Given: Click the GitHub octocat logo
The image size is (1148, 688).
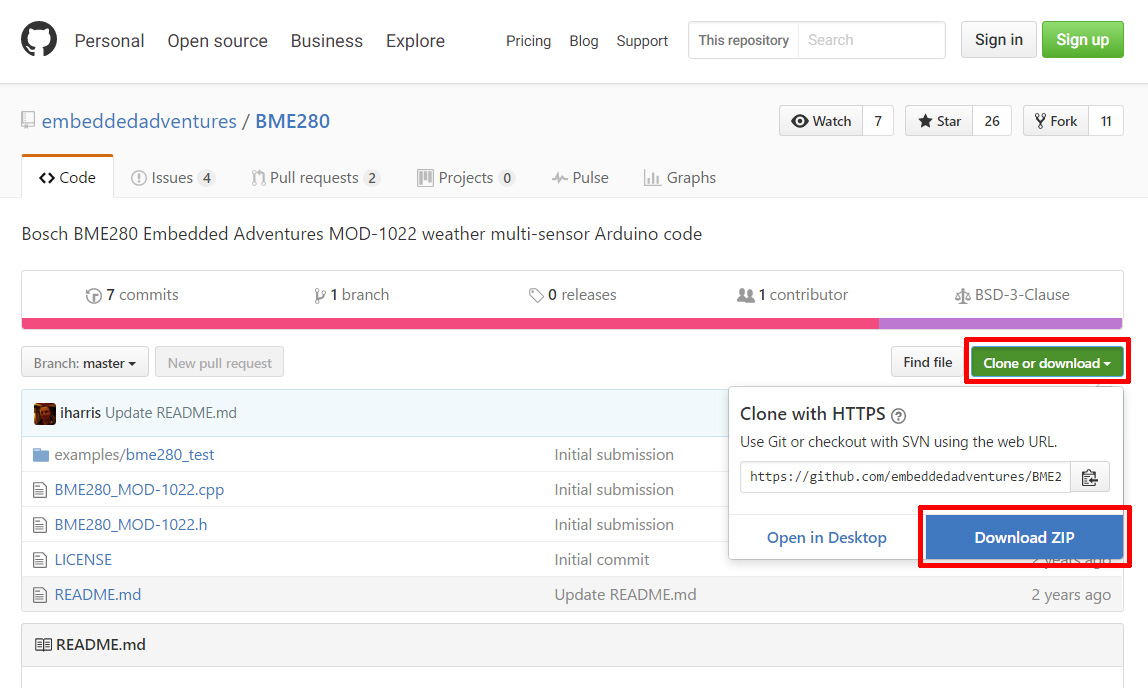Looking at the screenshot, I should click(x=39, y=40).
